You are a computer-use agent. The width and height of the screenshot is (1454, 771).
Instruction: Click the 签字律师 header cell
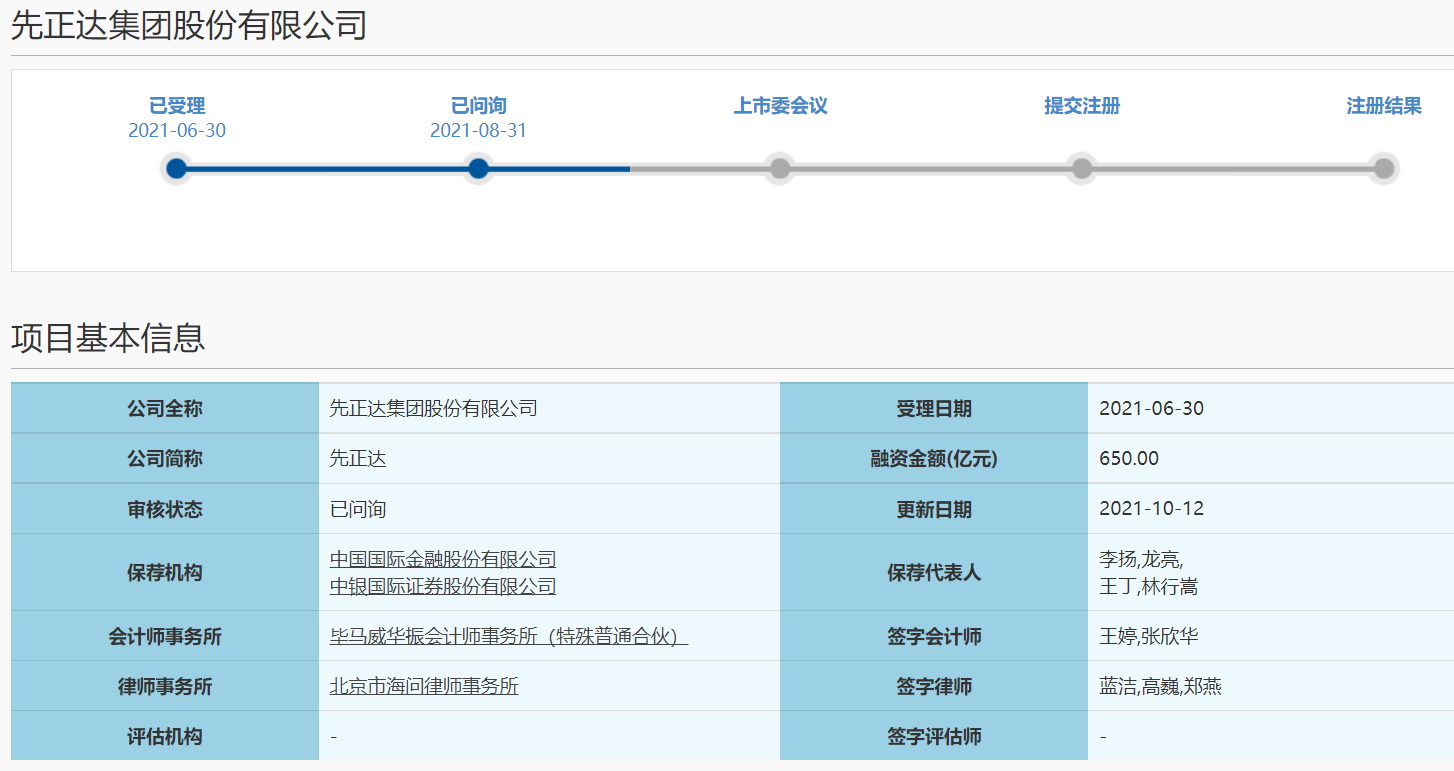pos(934,686)
